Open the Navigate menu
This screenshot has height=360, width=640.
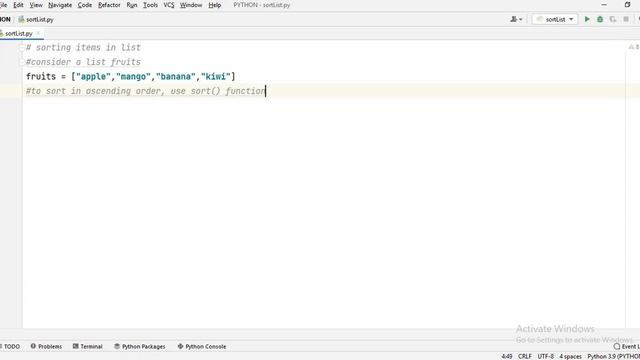[60, 5]
